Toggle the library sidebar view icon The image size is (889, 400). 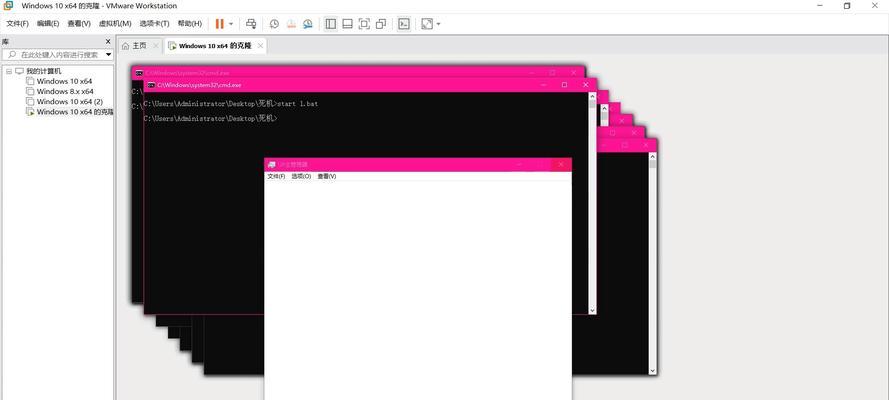point(331,24)
